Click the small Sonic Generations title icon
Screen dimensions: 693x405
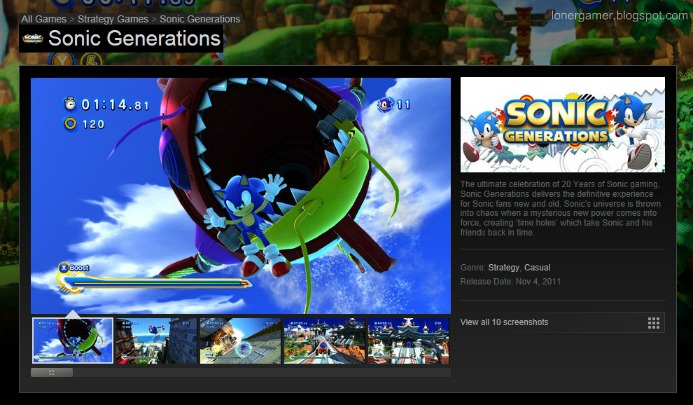(x=33, y=38)
